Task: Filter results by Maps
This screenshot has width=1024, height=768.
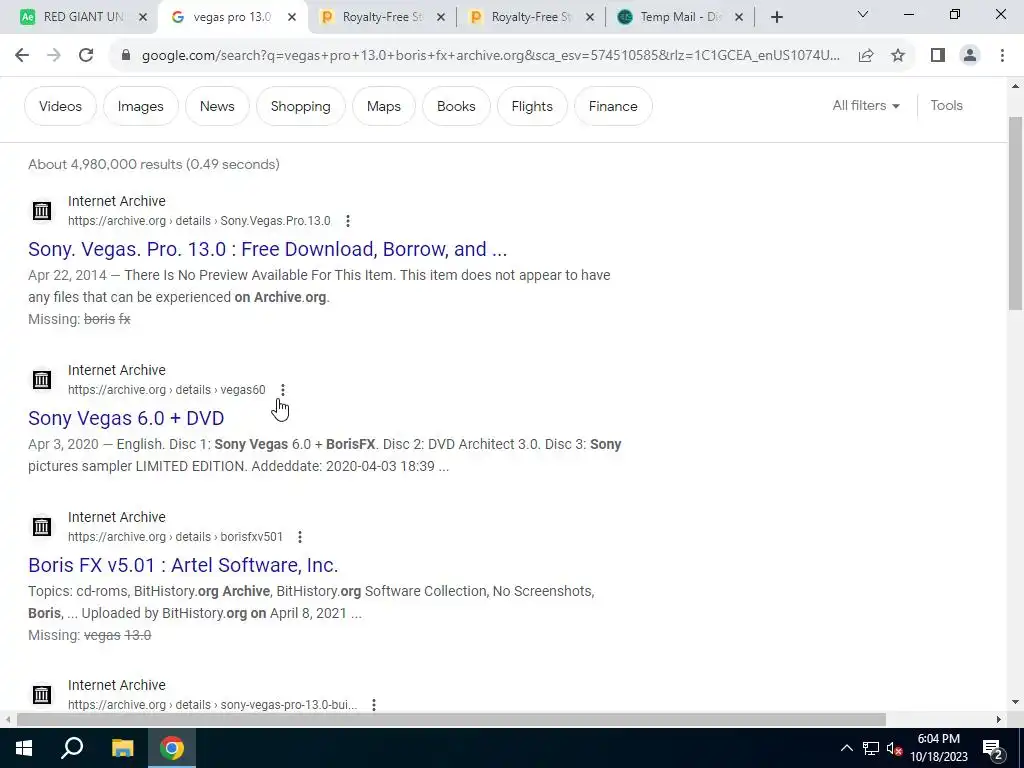Action: point(383,106)
